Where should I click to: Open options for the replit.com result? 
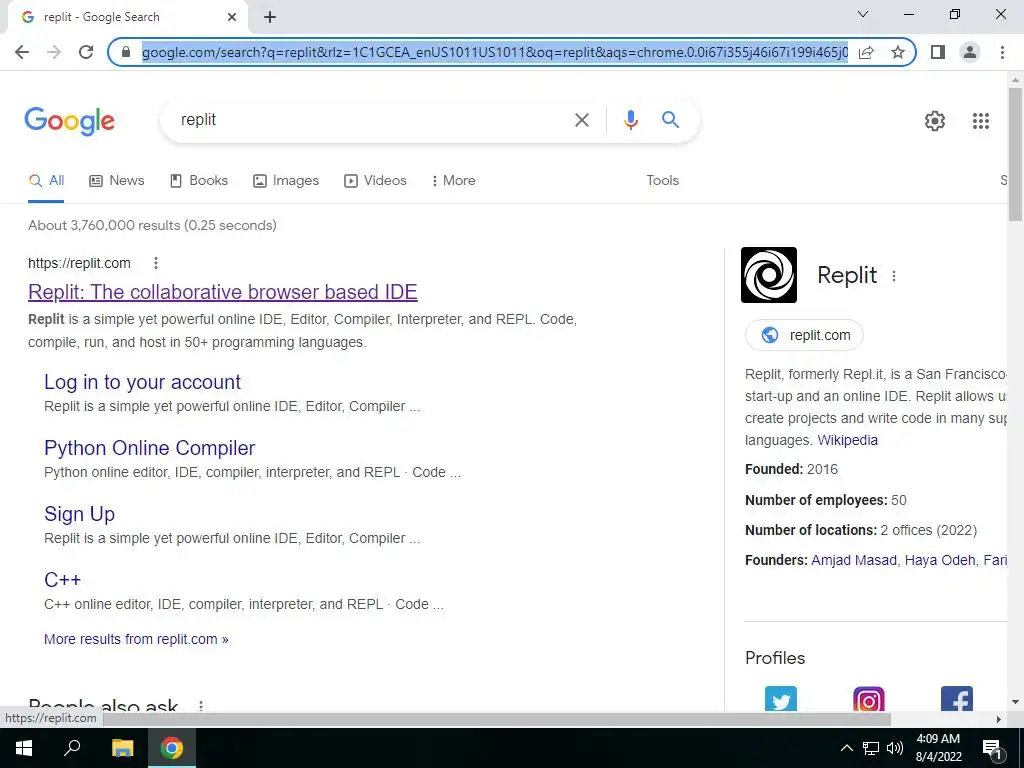pyautogui.click(x=155, y=263)
